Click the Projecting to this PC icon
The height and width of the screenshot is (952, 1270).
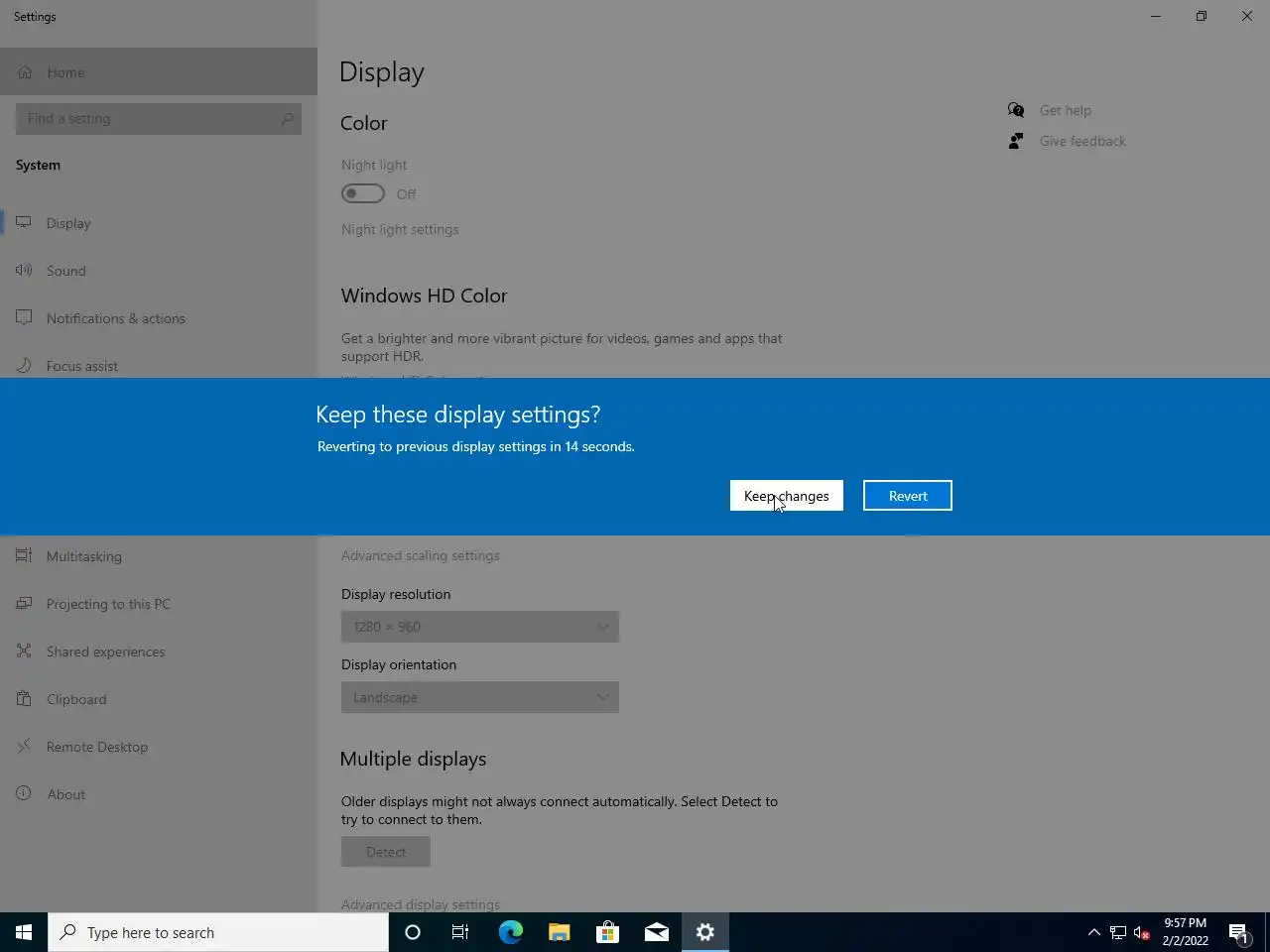tap(24, 603)
